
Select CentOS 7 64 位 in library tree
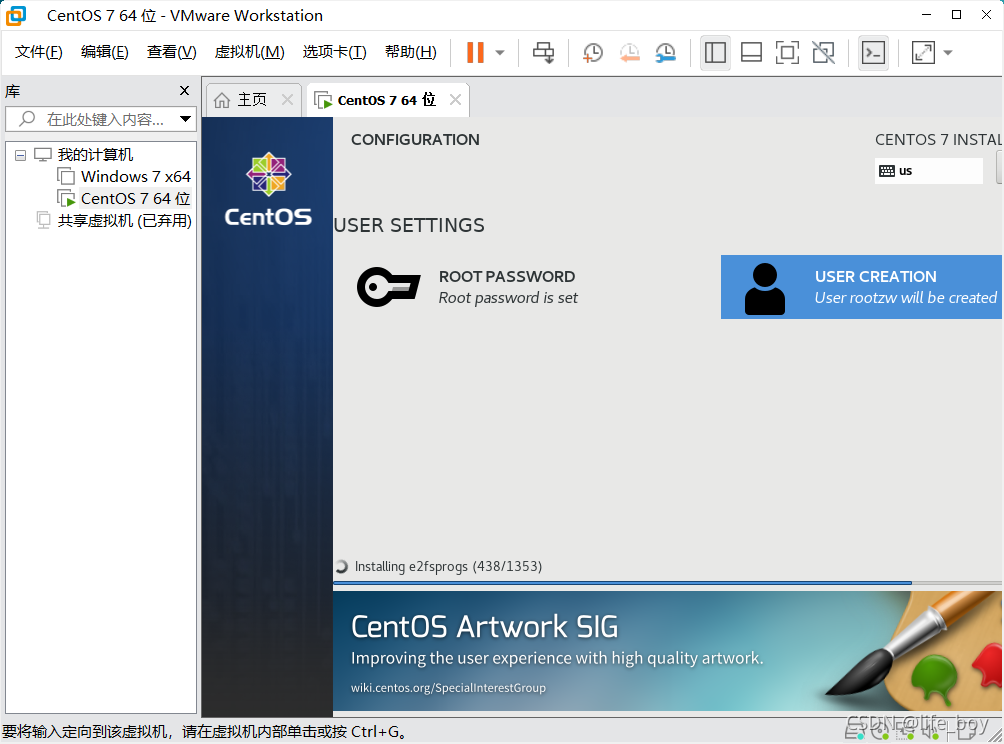click(135, 198)
